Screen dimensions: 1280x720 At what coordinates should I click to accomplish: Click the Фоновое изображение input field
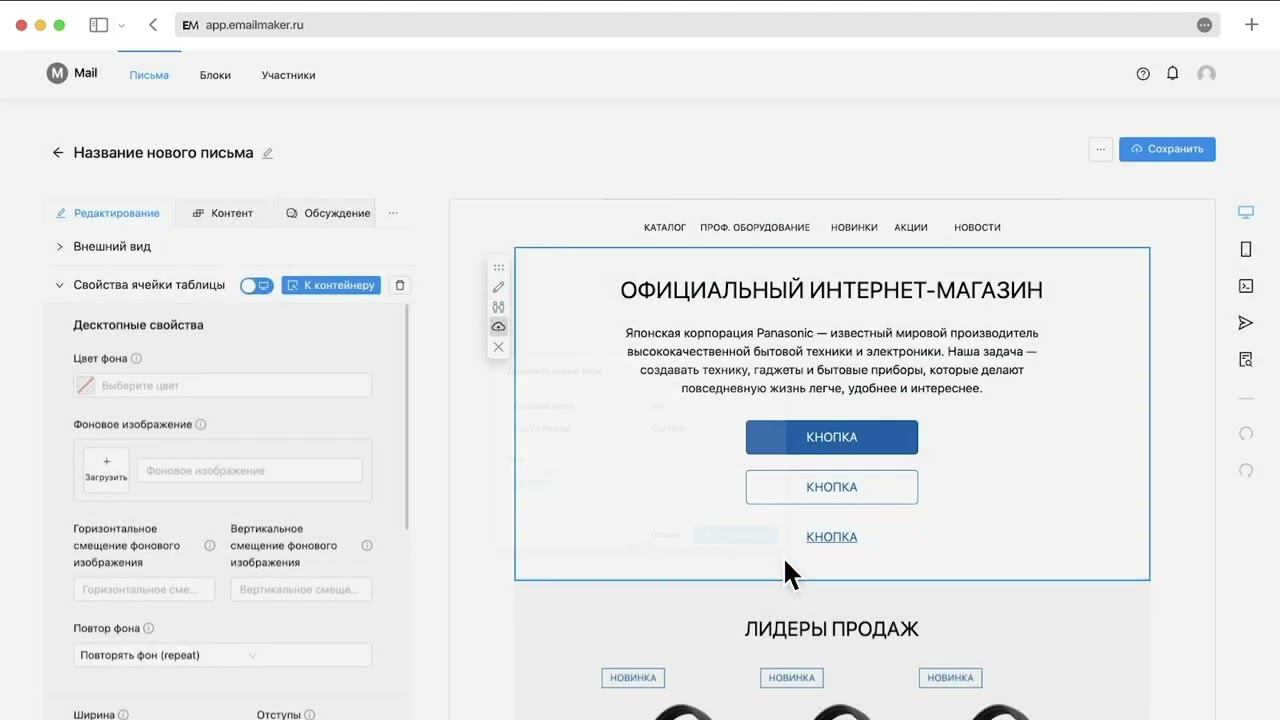tap(249, 470)
